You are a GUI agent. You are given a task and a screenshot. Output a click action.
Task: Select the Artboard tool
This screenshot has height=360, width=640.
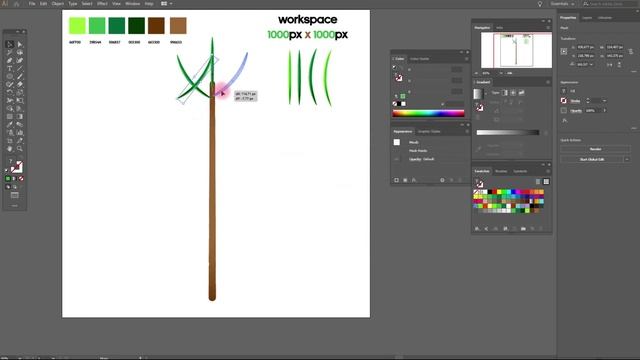point(10,141)
